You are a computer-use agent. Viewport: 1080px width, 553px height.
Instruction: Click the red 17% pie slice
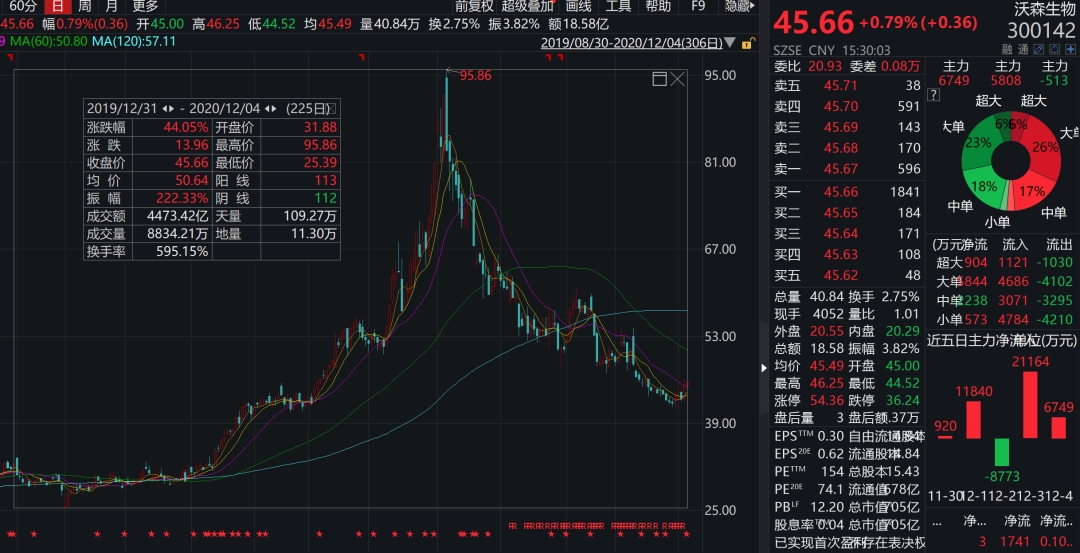tap(1031, 189)
